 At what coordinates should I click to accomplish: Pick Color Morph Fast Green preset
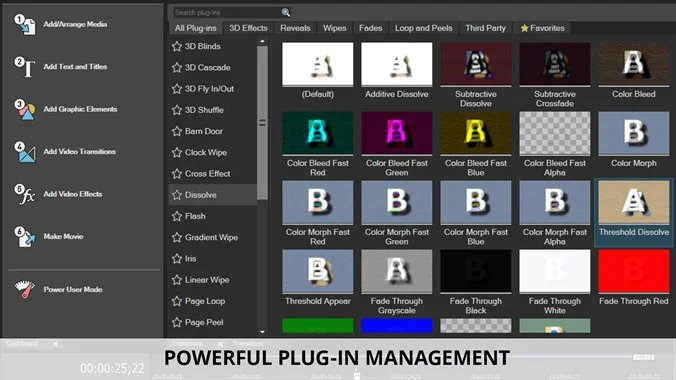pyautogui.click(x=397, y=202)
